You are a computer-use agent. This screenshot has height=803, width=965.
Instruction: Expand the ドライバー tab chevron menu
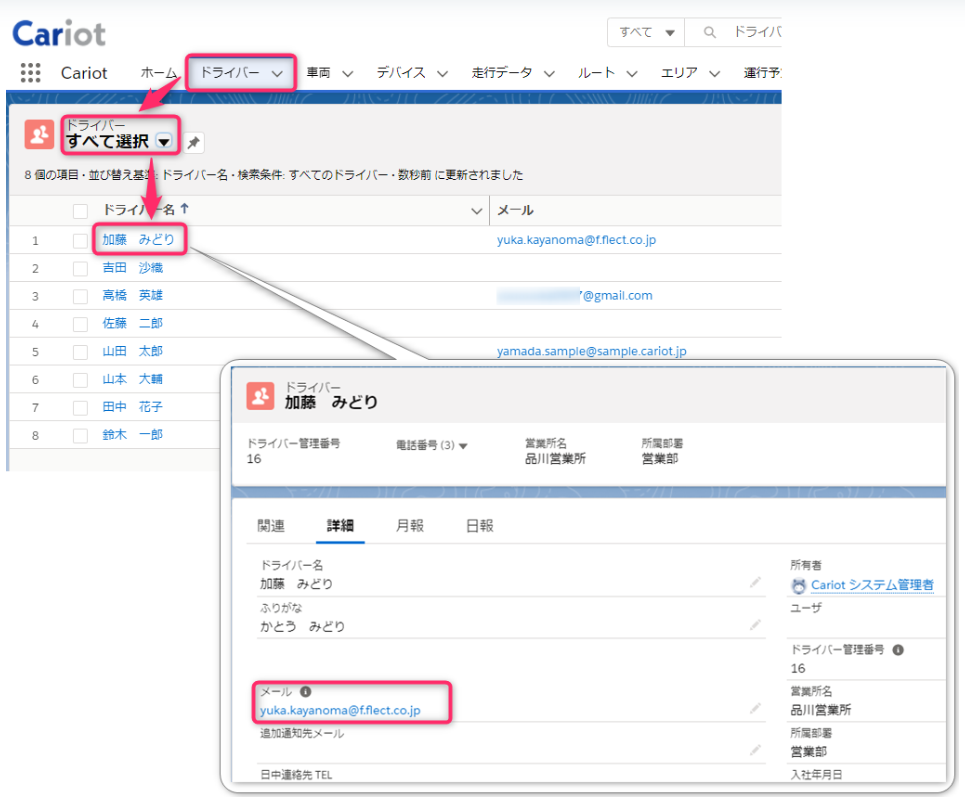tap(278, 74)
